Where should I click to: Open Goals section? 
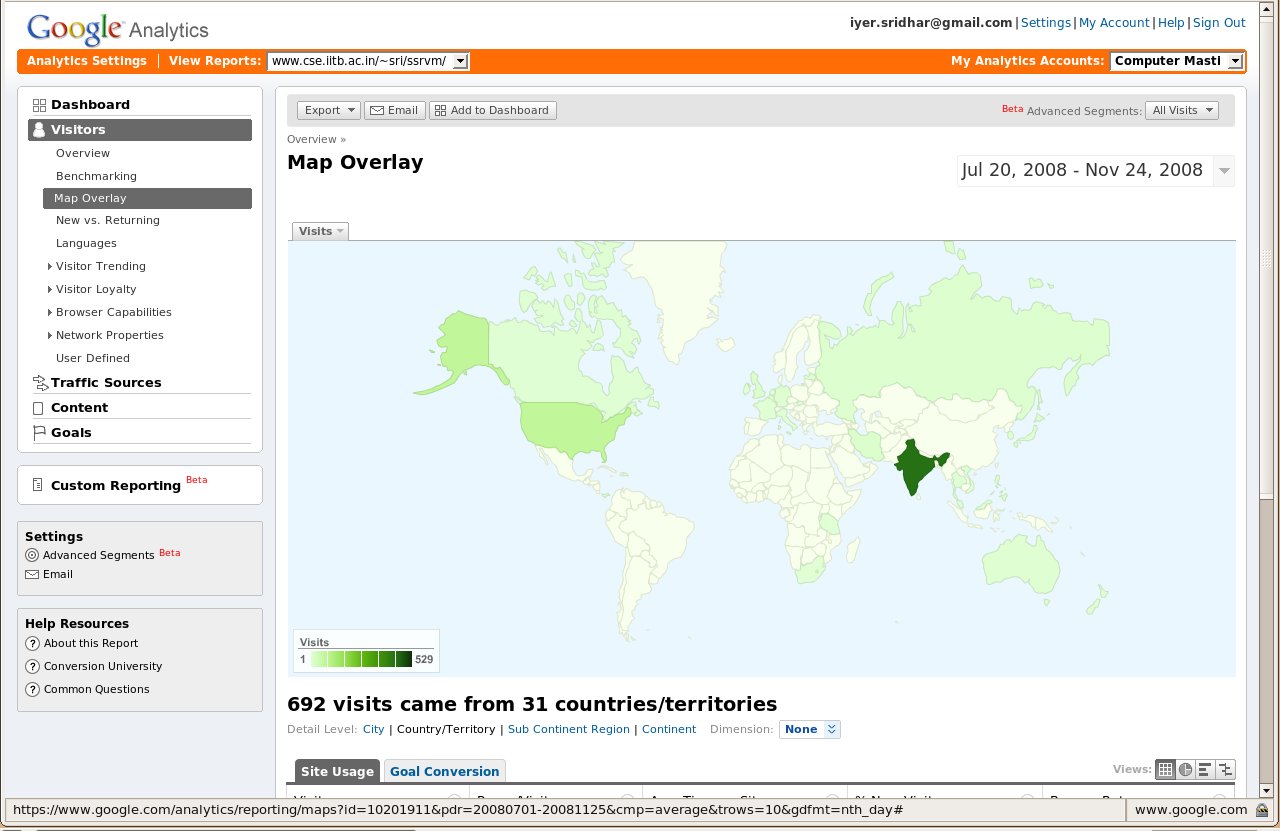click(71, 432)
